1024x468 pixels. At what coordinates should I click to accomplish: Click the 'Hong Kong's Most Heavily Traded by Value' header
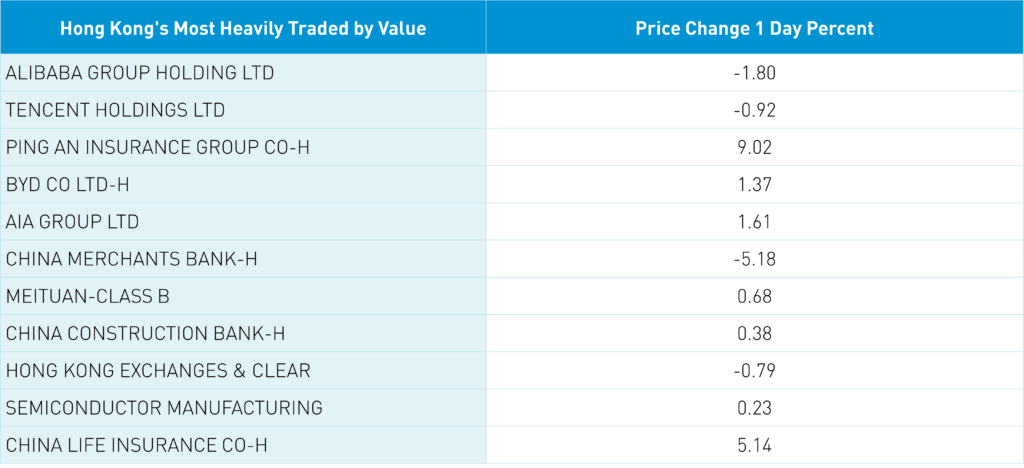tap(243, 28)
